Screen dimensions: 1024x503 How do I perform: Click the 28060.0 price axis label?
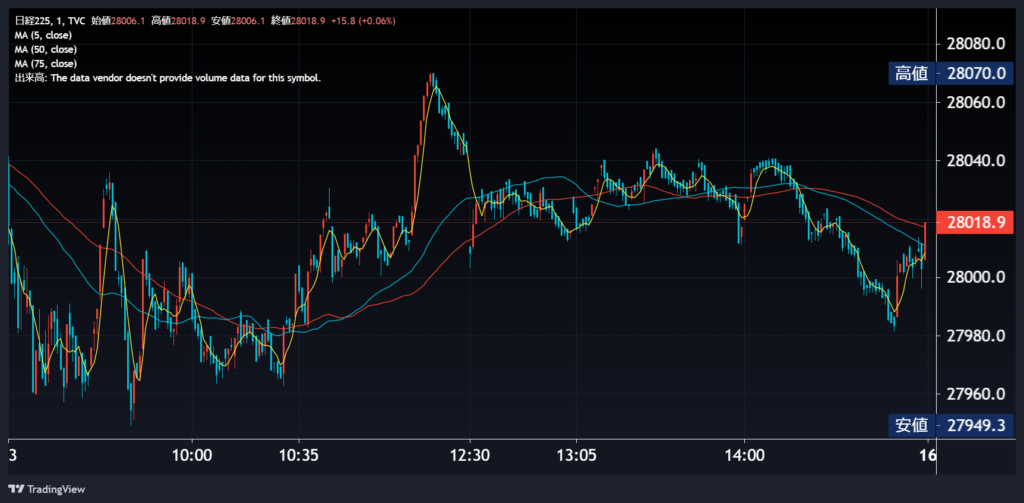pos(976,103)
